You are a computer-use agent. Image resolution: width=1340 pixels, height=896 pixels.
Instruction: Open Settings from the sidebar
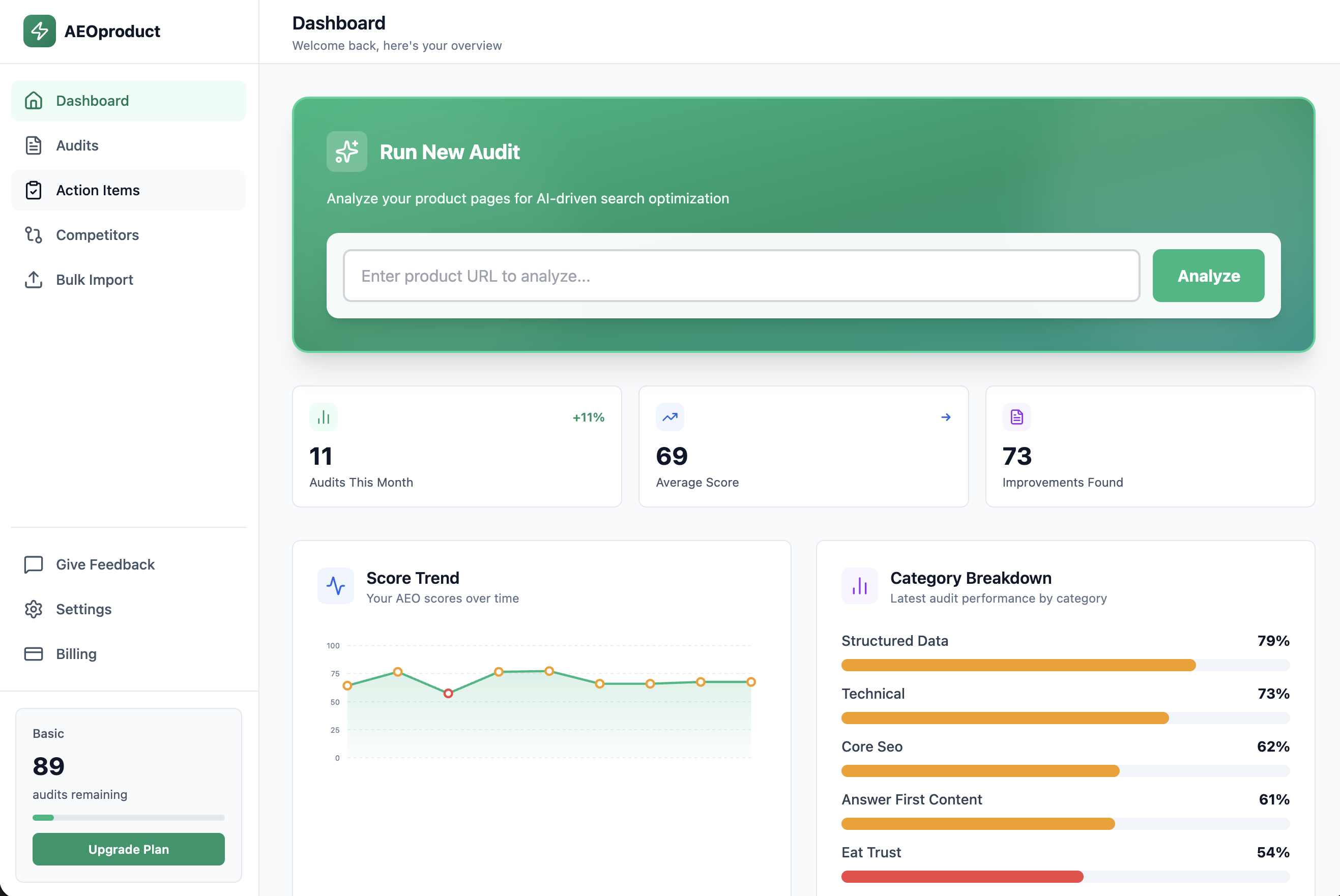[x=83, y=609]
